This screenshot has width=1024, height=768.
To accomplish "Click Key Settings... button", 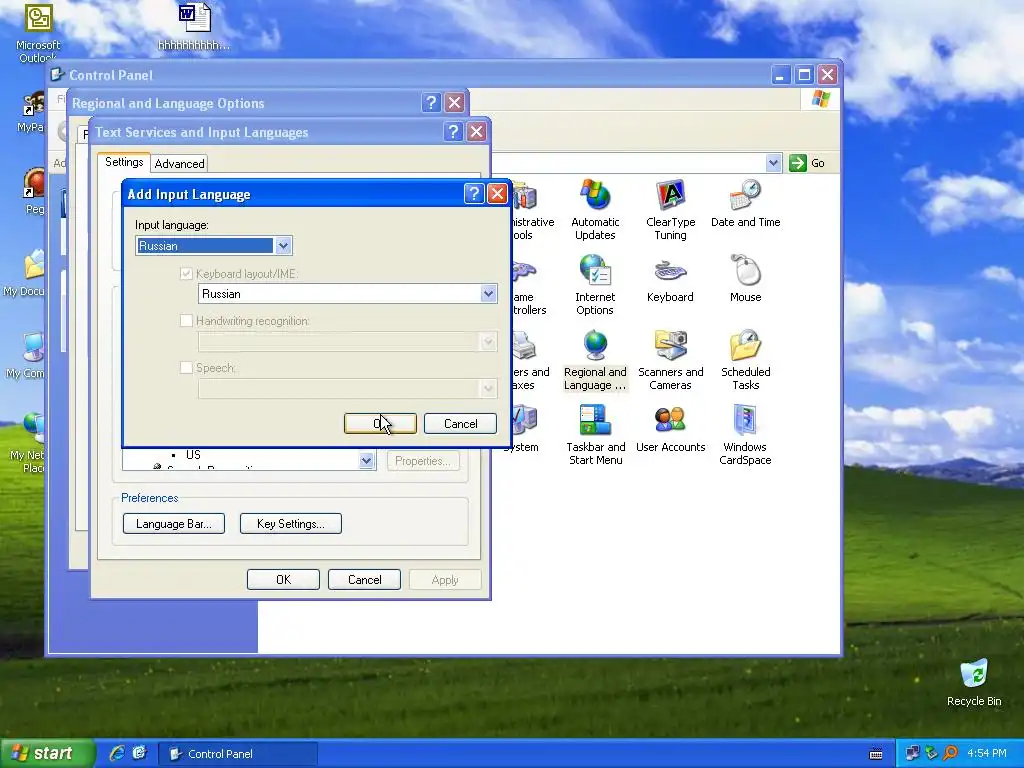I will click(291, 523).
